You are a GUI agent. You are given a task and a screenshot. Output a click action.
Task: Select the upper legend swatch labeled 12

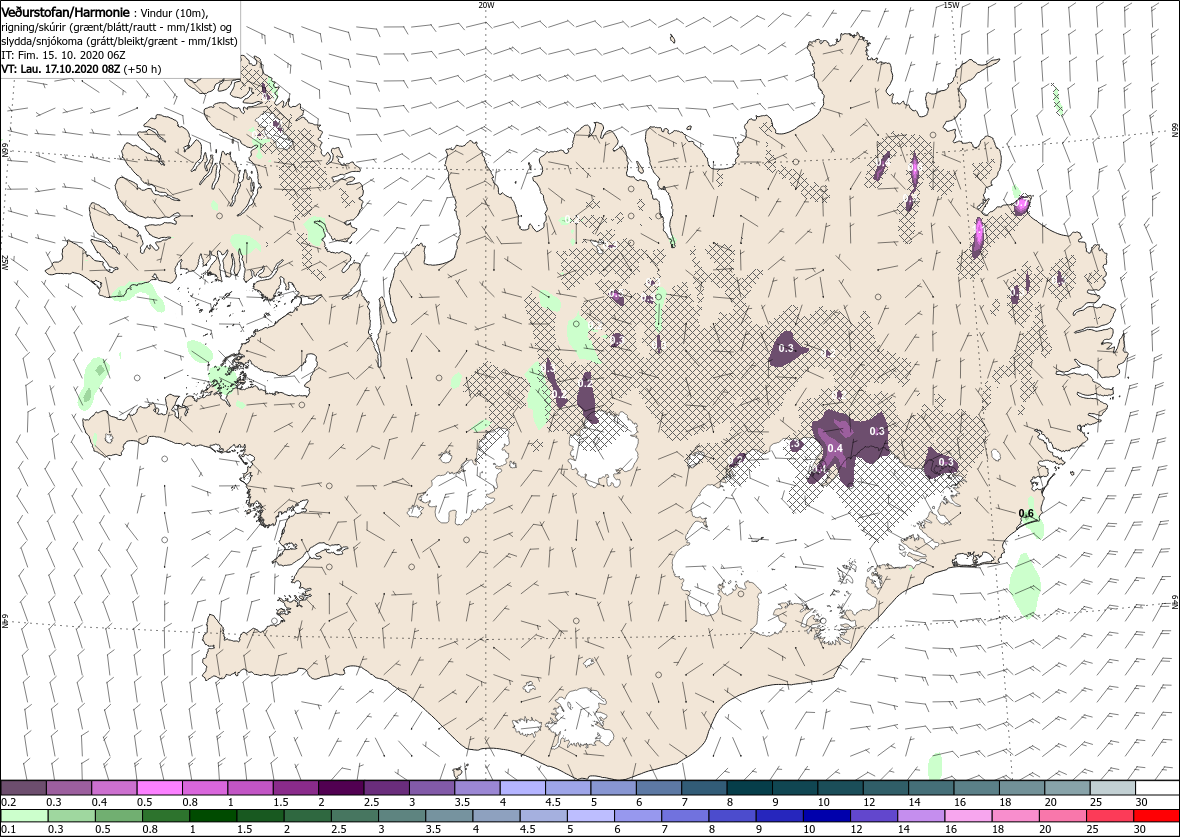pyautogui.click(x=884, y=787)
